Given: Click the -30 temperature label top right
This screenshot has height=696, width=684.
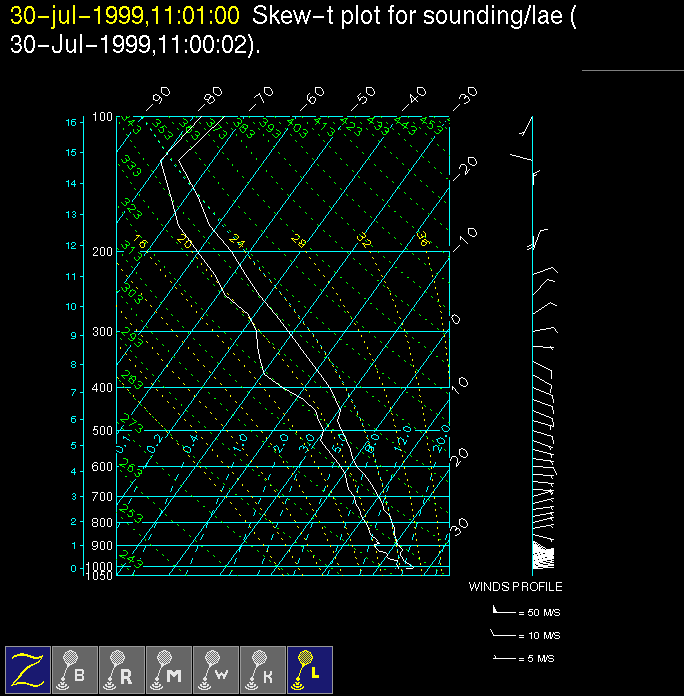Looking at the screenshot, I should [464, 98].
